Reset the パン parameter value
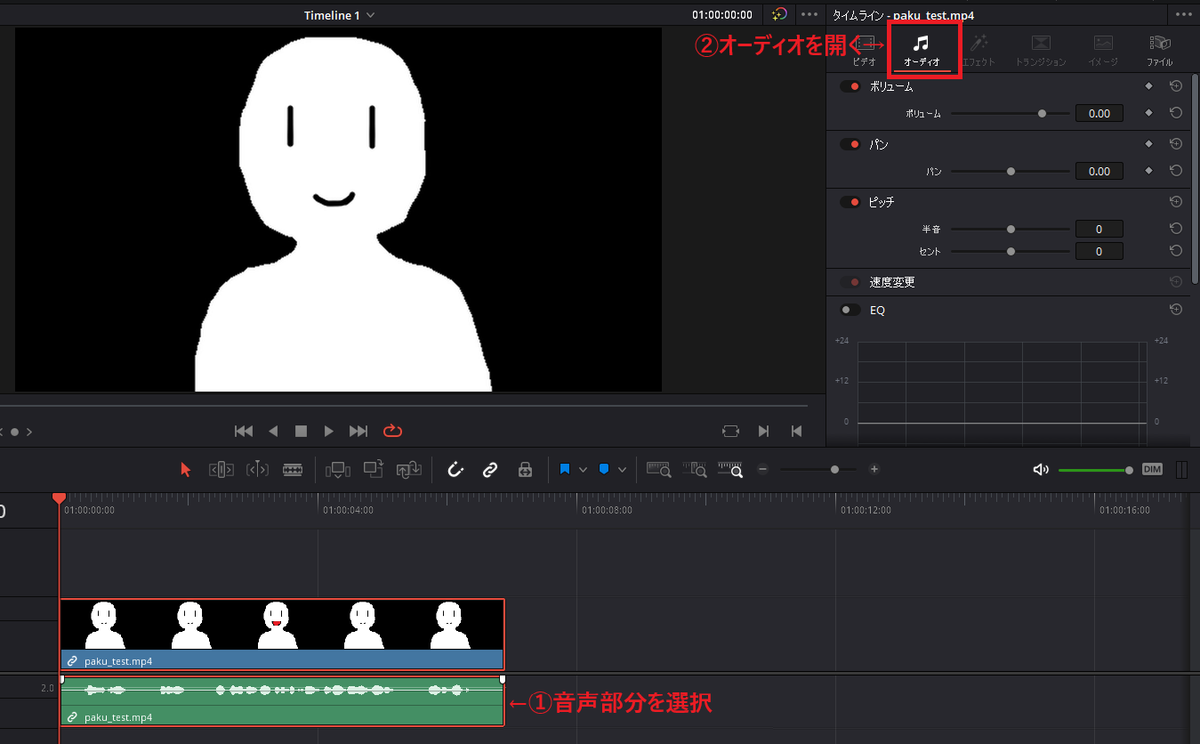The image size is (1200, 744). [x=1176, y=172]
